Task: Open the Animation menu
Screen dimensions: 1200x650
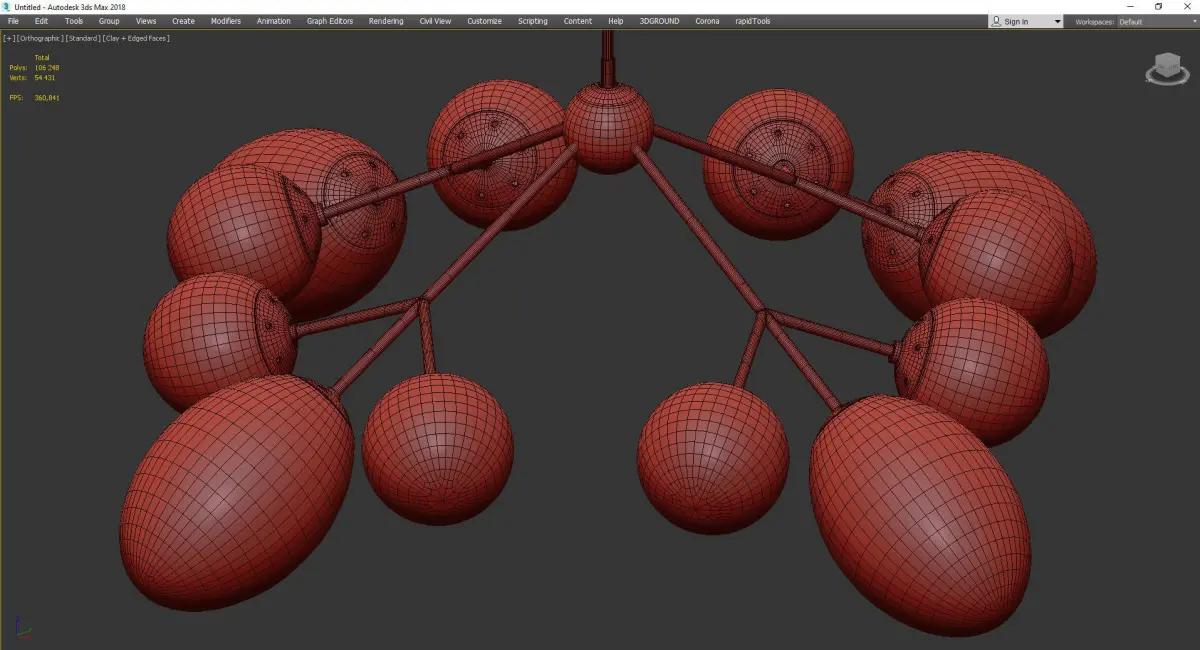Action: pos(274,21)
